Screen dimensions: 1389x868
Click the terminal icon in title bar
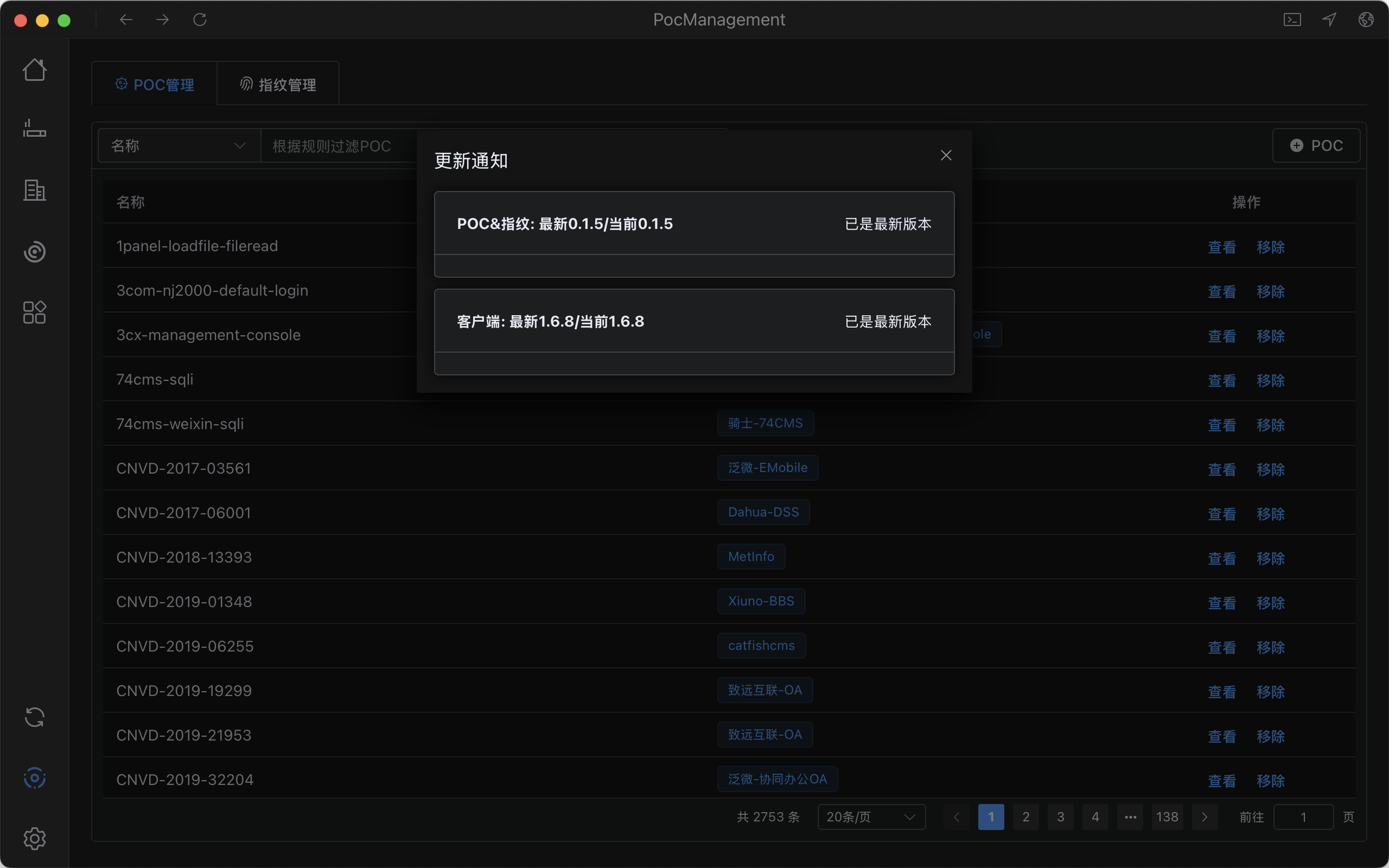pyautogui.click(x=1292, y=20)
